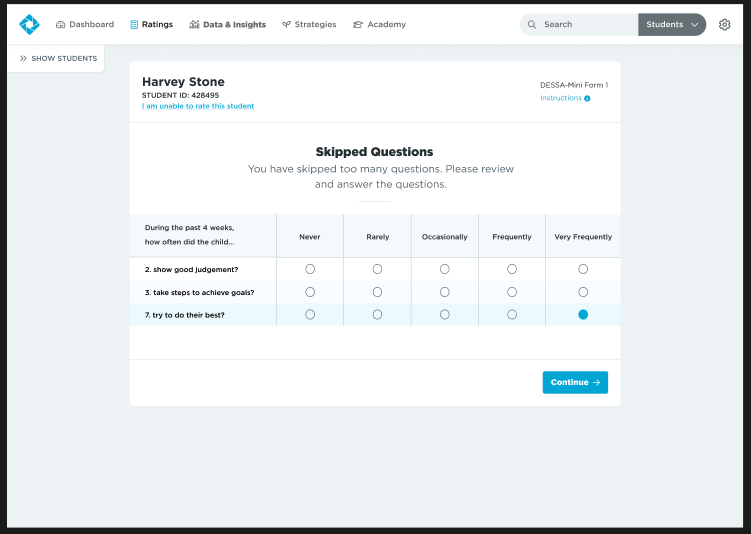Screen dimensions: 751x534
Task: Click the Strategies sprout icon
Action: (286, 24)
